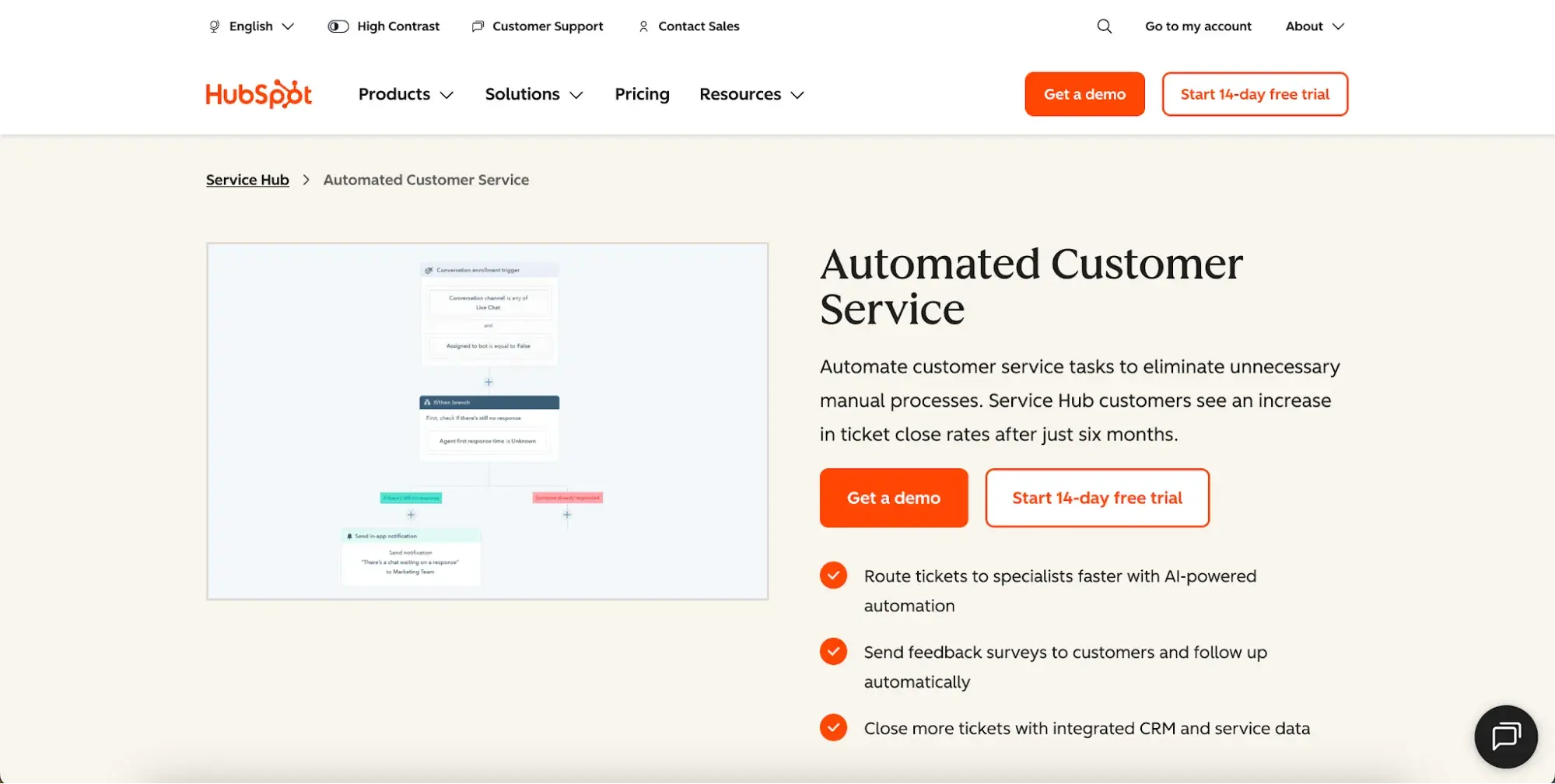Viewport: 1555px width, 784px height.
Task: Click the Automate customer service tasks paragraph
Action: tap(1080, 401)
